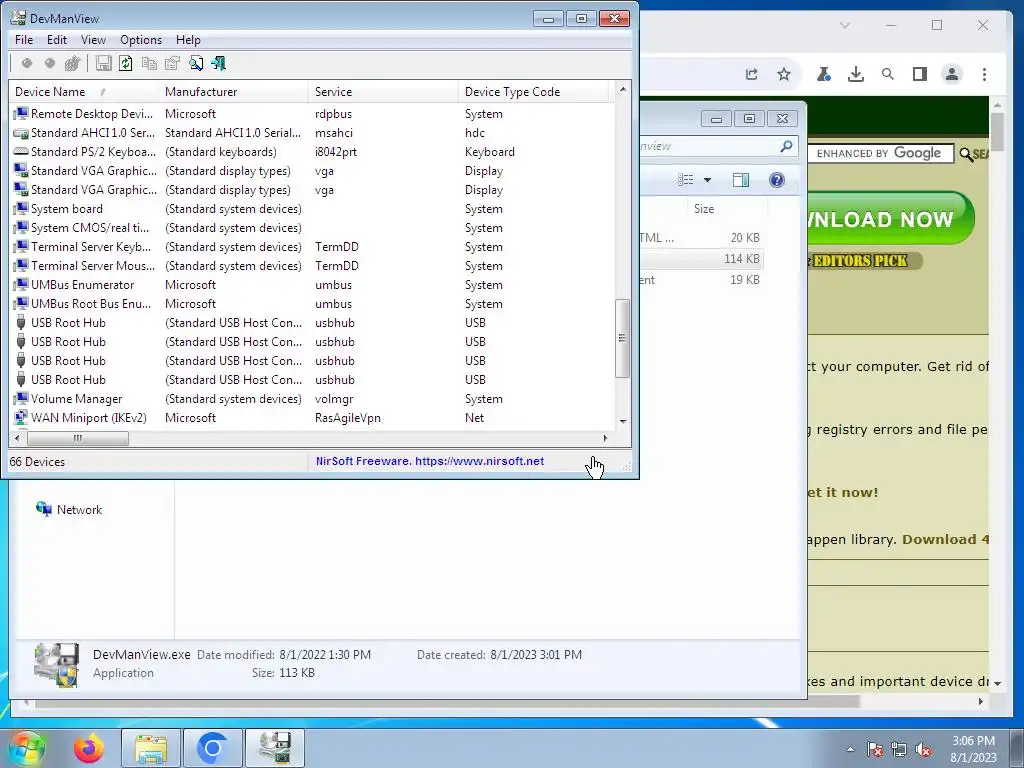
Task: Click the Enable Selected Devices toolbar icon
Action: point(50,63)
